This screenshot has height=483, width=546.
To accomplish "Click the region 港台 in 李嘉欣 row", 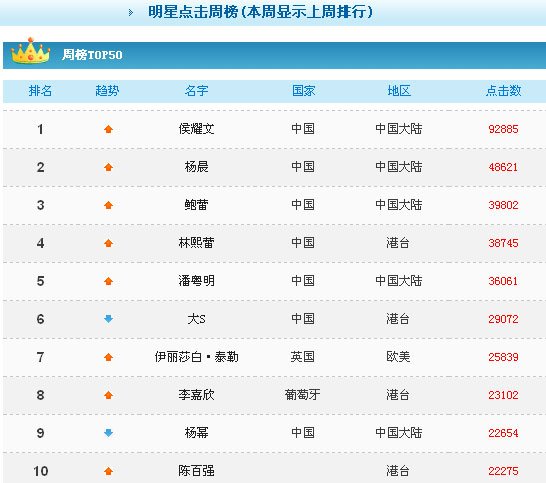I will (x=398, y=395).
